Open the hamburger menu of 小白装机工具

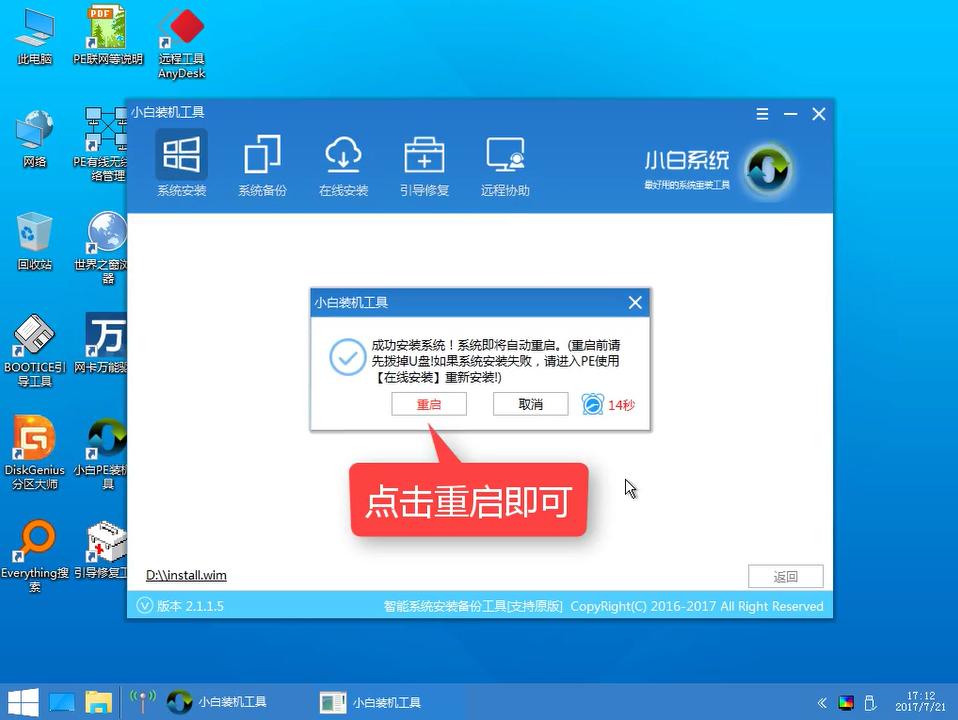coord(762,113)
